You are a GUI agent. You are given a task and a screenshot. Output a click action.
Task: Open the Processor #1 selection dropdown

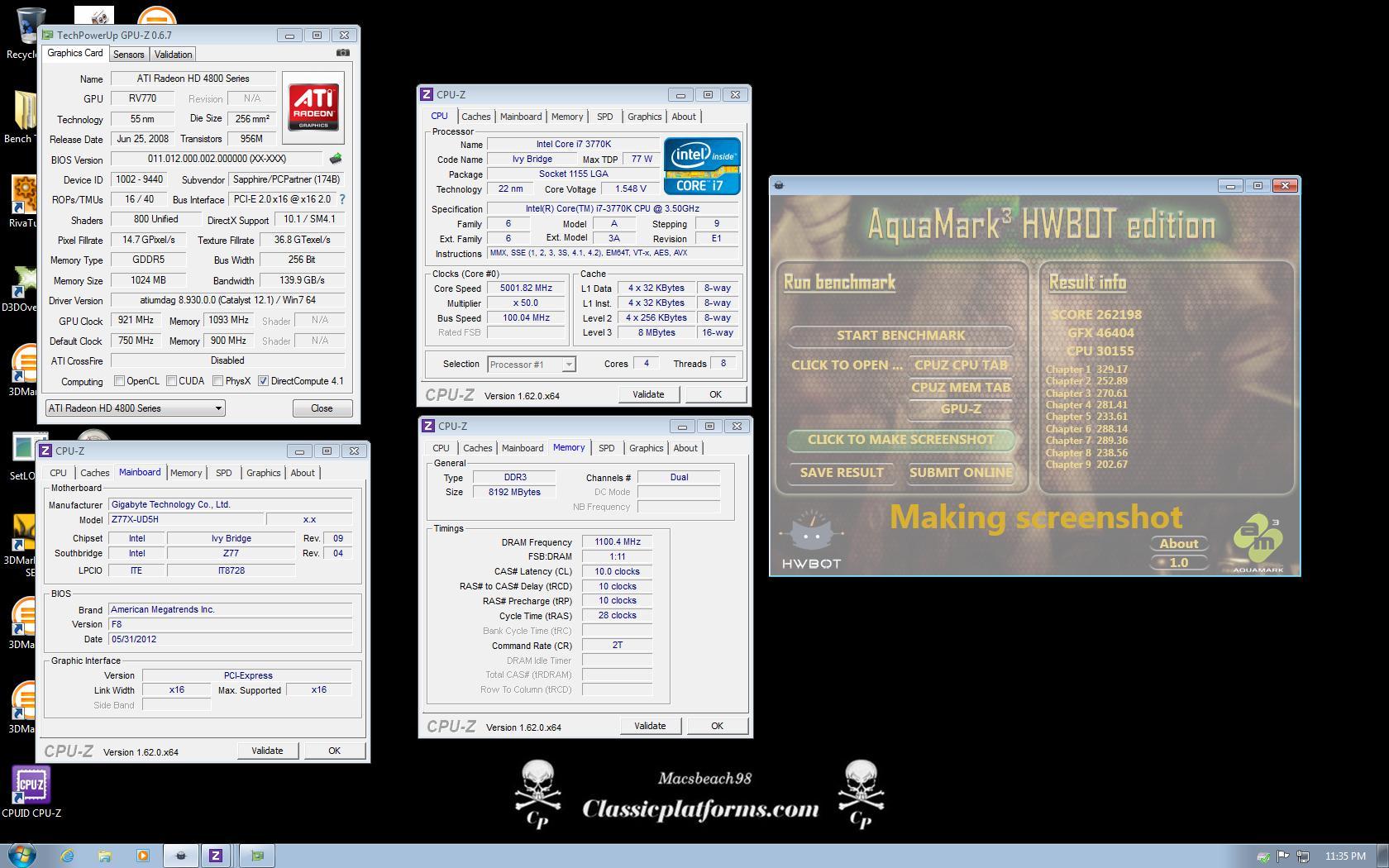532,364
